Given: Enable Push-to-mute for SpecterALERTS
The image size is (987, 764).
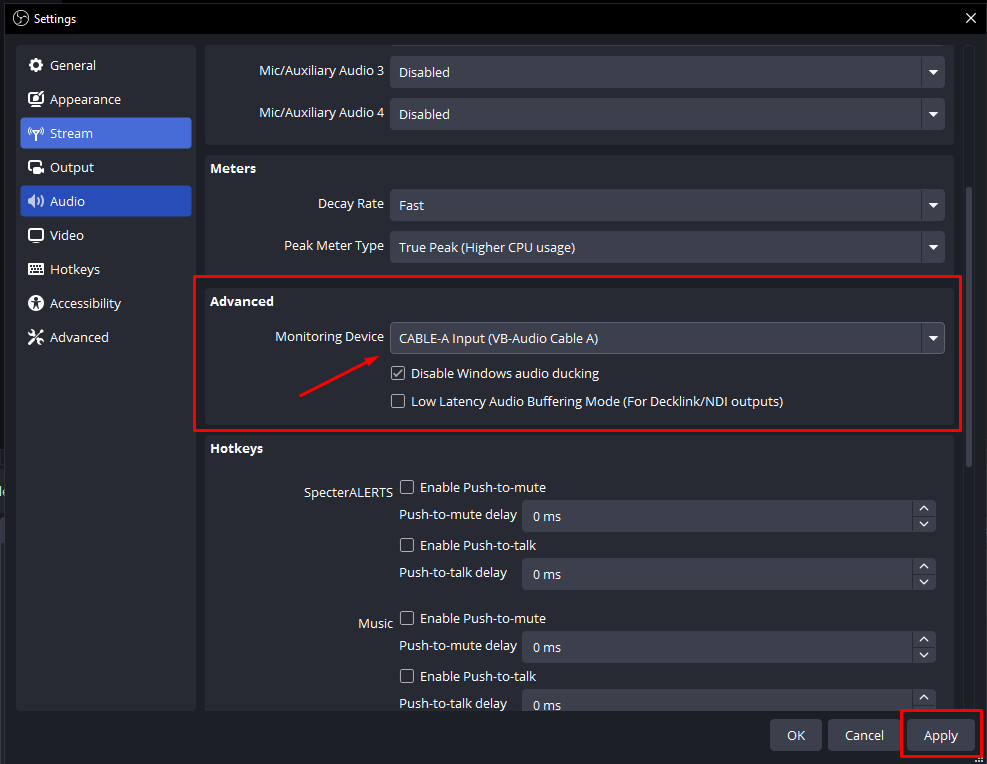Looking at the screenshot, I should (x=407, y=488).
